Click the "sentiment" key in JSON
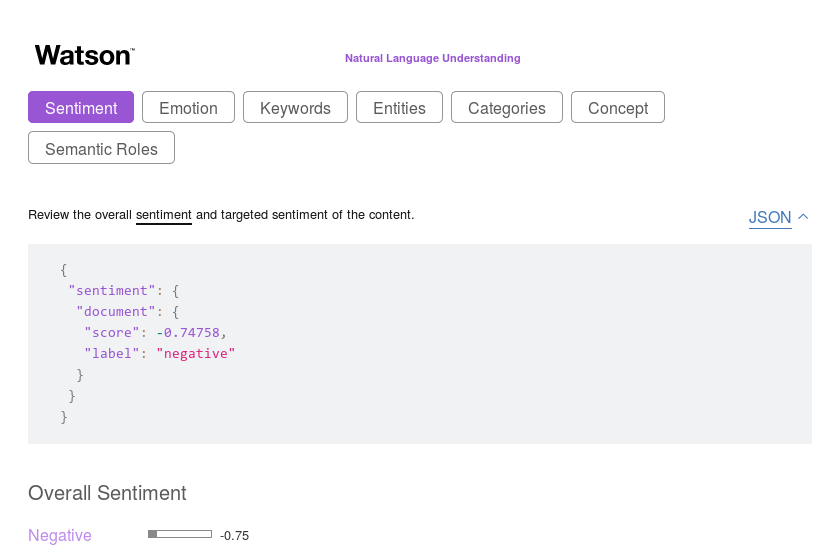836x557 pixels. 111,290
